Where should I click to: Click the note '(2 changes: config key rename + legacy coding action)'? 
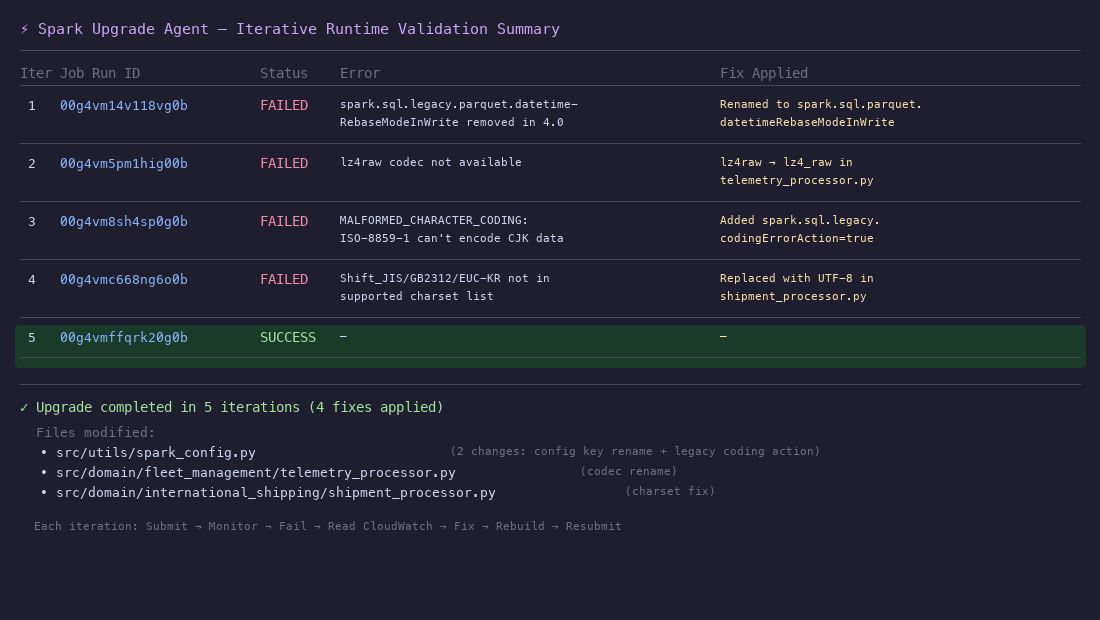tap(635, 452)
